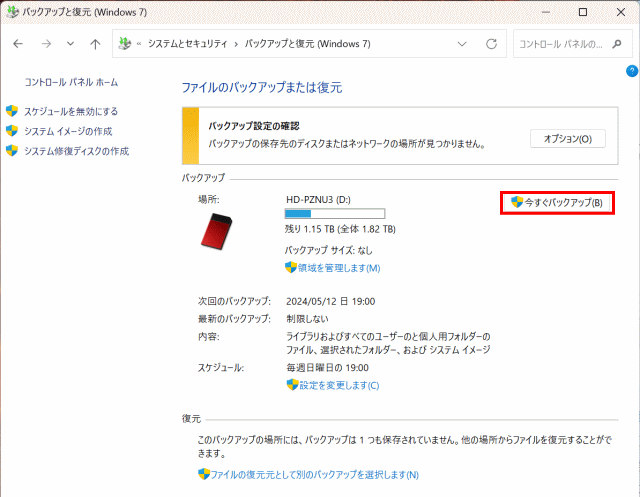Screen dimensions: 640x497
Task: Click システム修復ディスクの作成 link
Action: [76, 151]
